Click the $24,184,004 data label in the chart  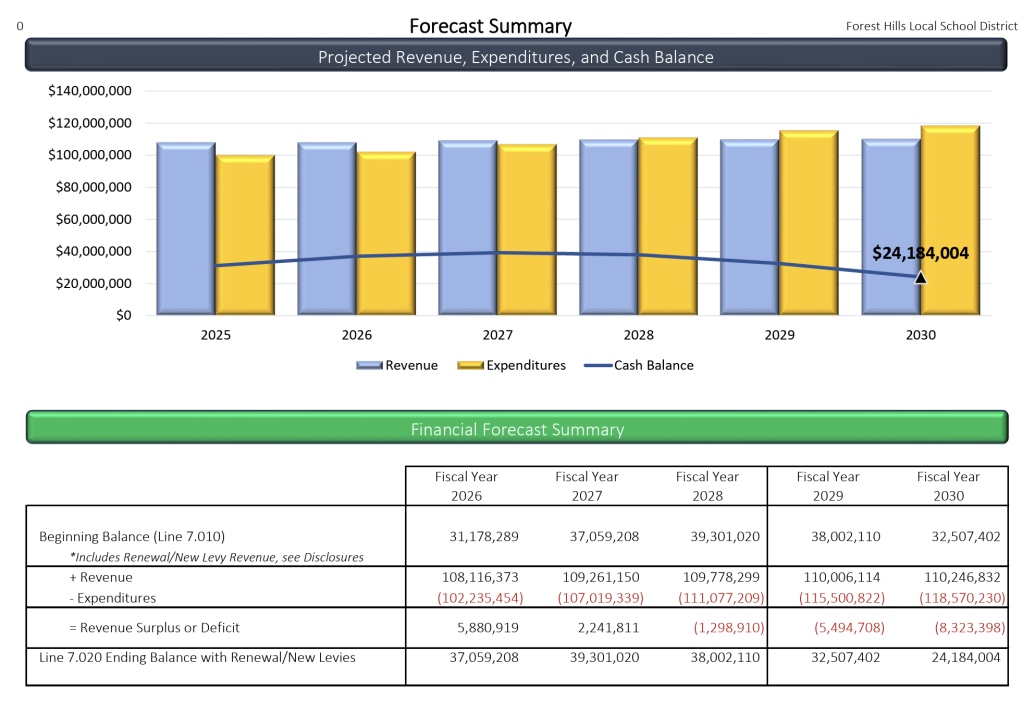click(920, 253)
